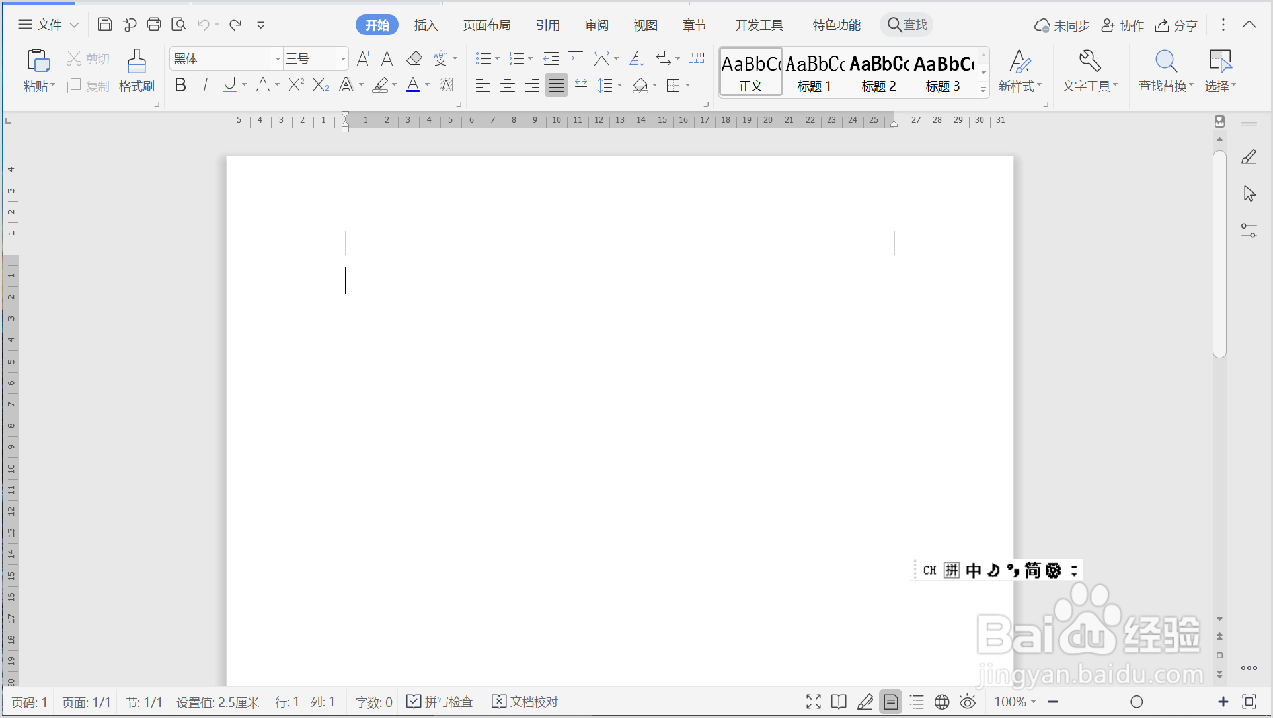Expand the styles gallery more arrow
This screenshot has height=718, width=1273.
point(983,89)
